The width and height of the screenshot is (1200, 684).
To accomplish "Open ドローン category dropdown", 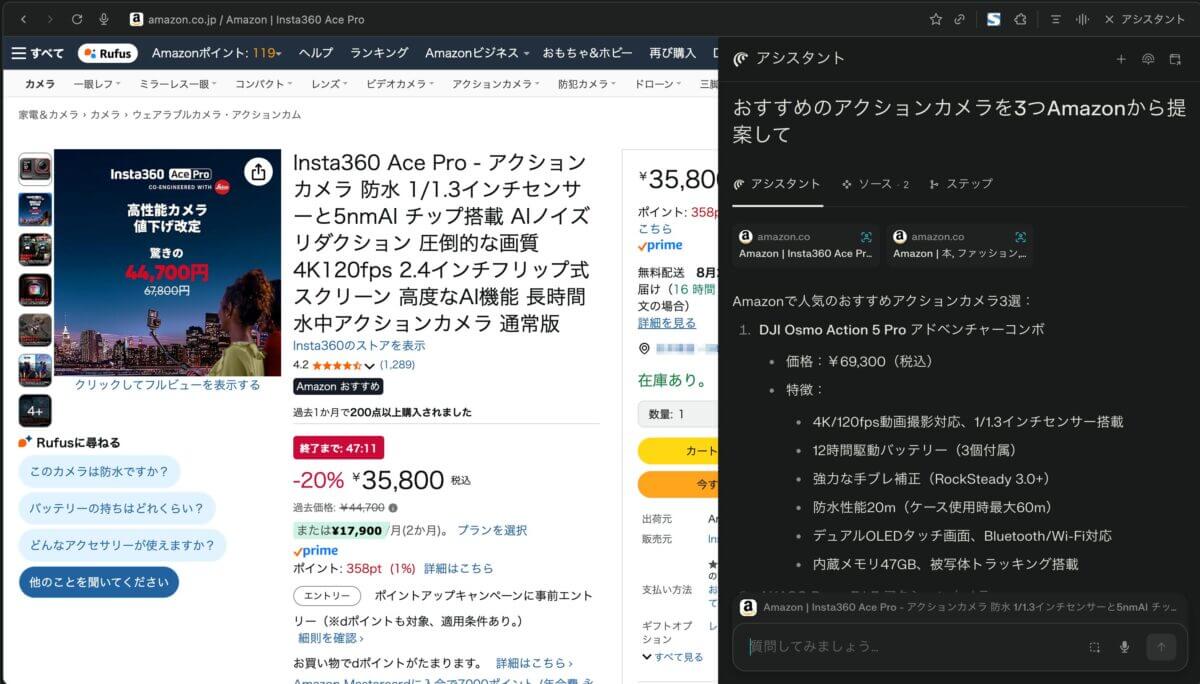I will click(658, 84).
